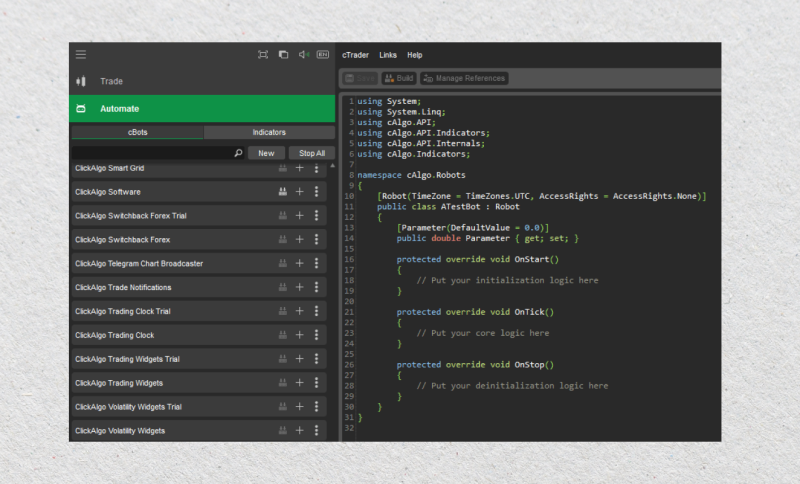The width and height of the screenshot is (800, 484).
Task: Select ClickAlgo Volatility Widgets Trial
Action: pyautogui.click(x=199, y=407)
